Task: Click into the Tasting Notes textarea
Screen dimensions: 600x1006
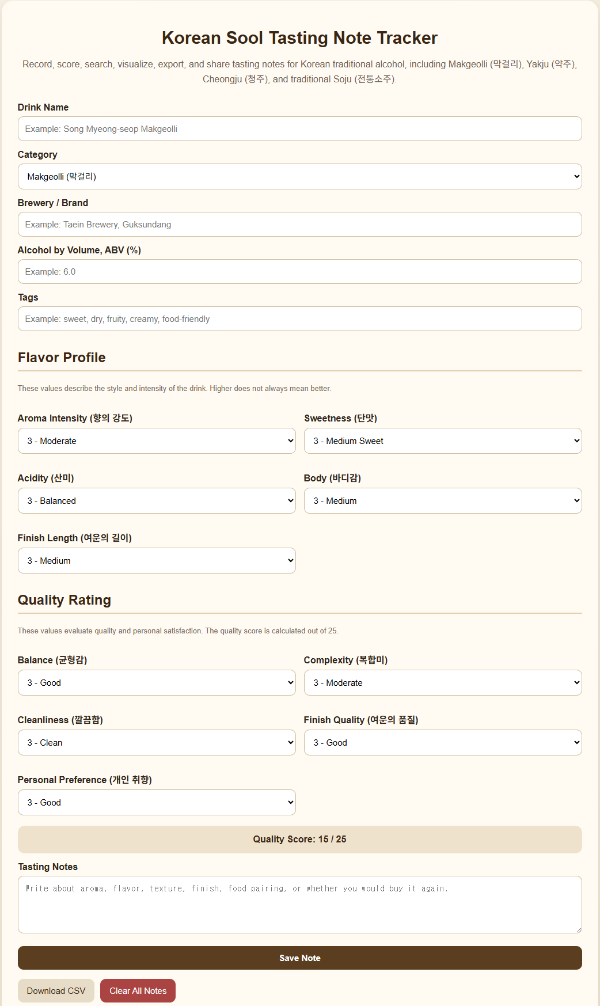Action: pyautogui.click(x=300, y=905)
